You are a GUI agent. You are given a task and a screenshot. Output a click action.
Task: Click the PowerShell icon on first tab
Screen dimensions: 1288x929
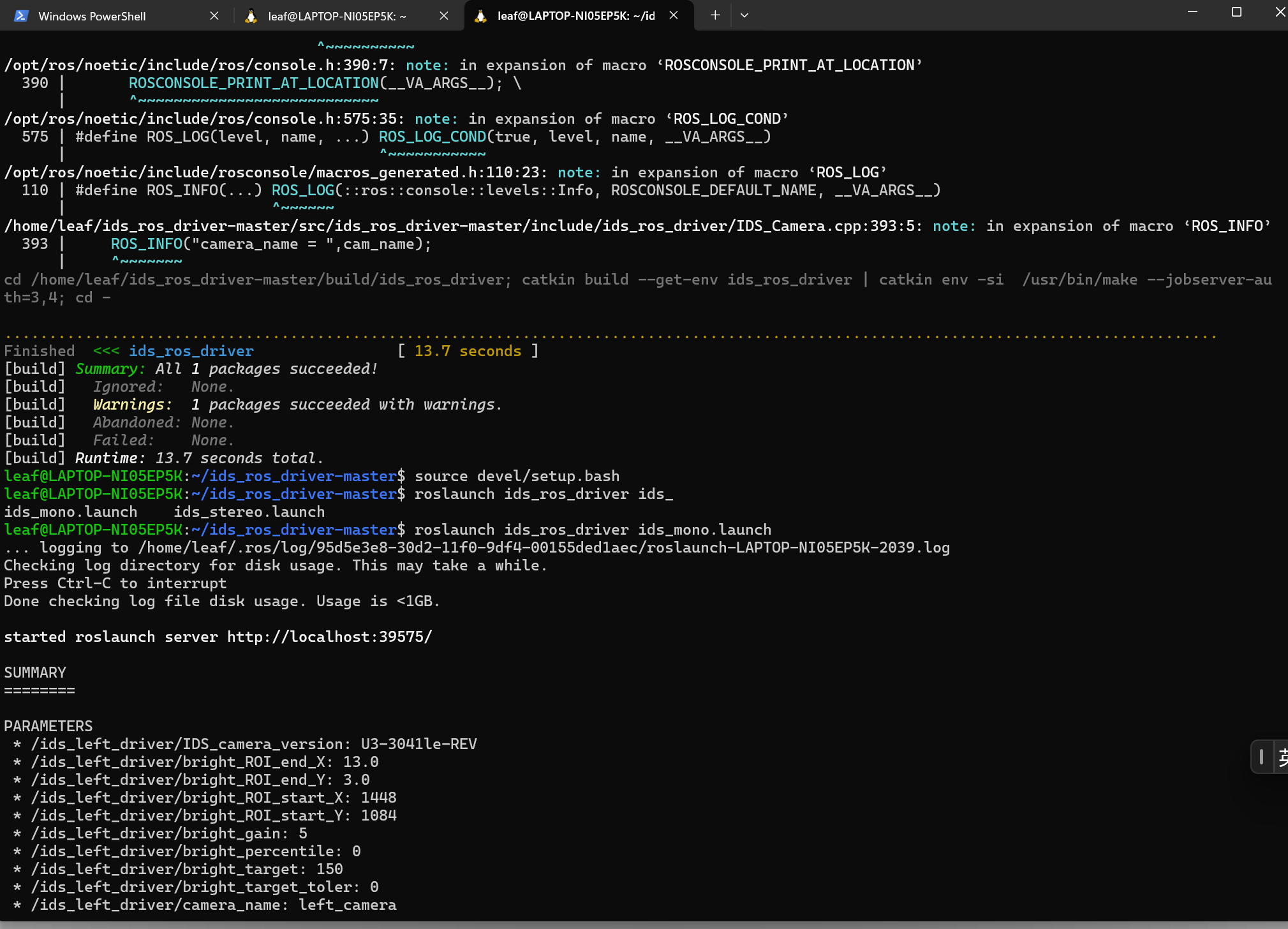[x=21, y=16]
